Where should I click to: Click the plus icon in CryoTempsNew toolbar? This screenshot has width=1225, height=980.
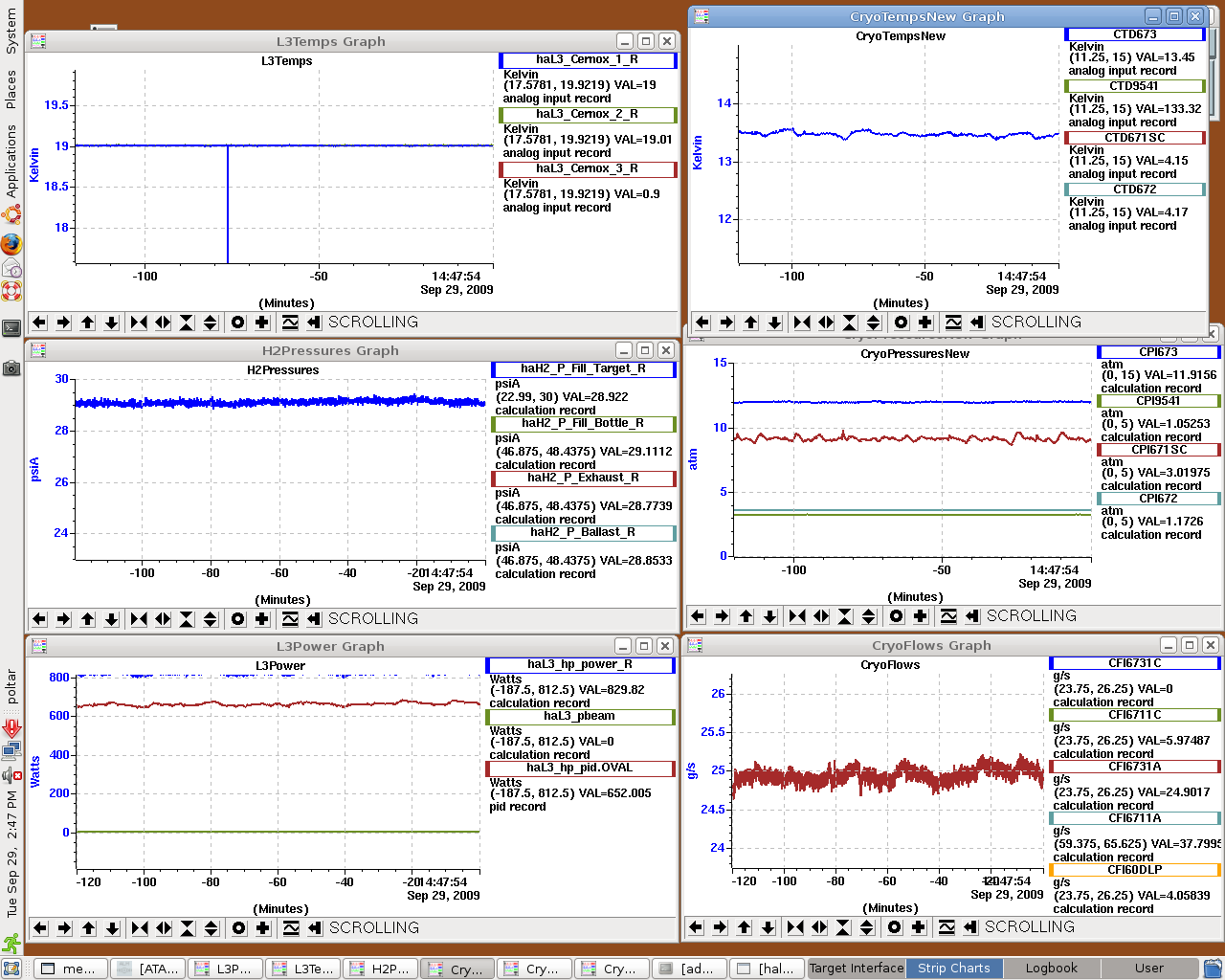coord(925,323)
